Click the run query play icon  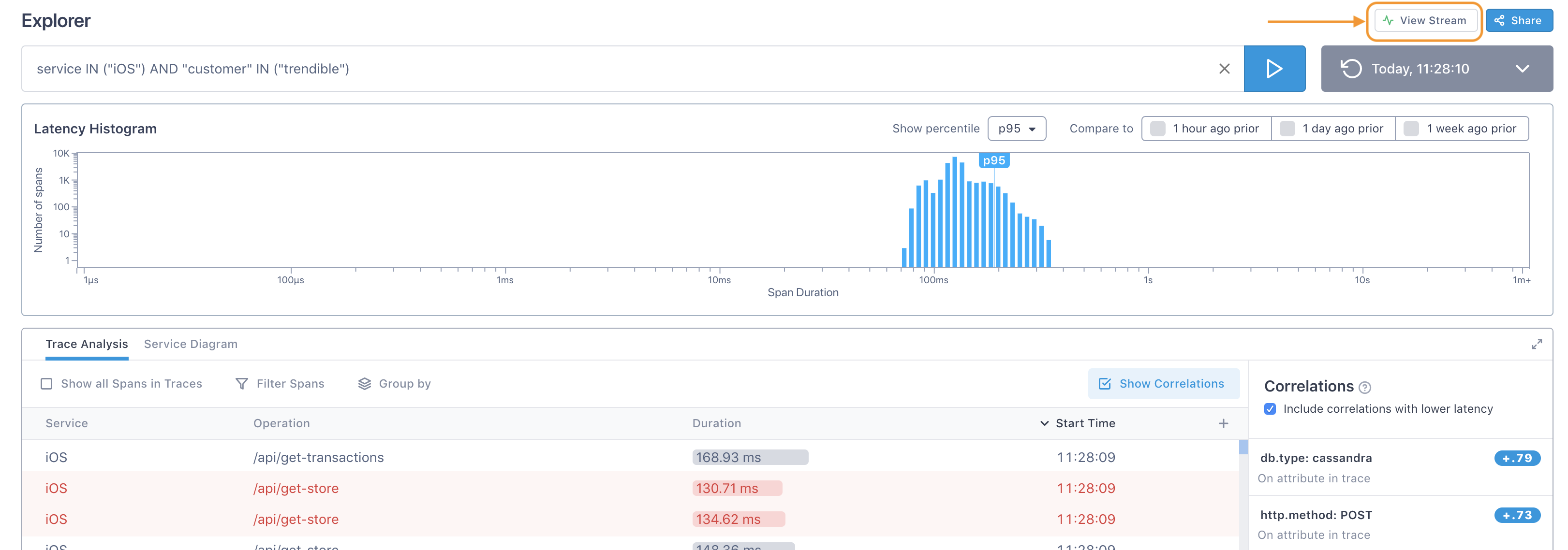[x=1273, y=69]
